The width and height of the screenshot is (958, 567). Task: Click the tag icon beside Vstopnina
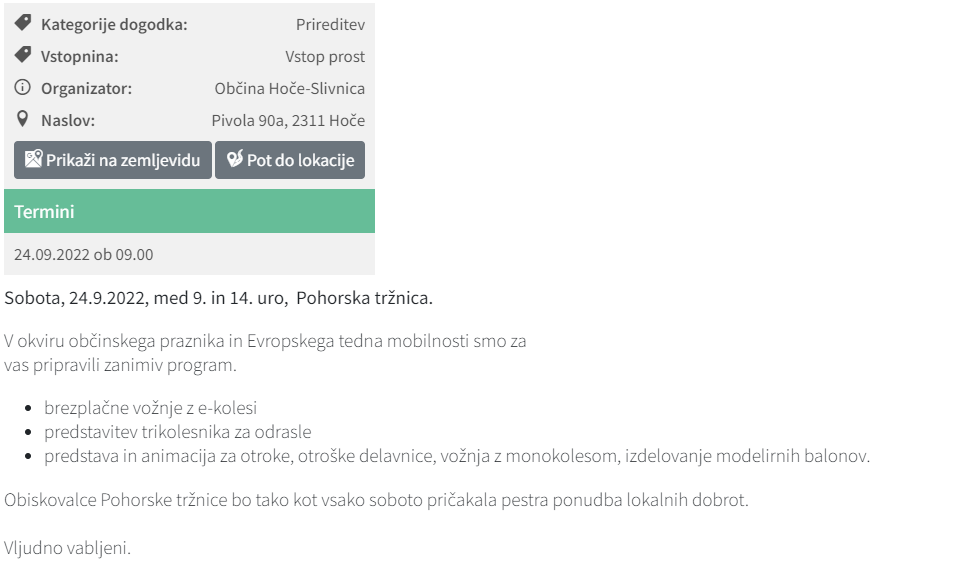point(23,55)
